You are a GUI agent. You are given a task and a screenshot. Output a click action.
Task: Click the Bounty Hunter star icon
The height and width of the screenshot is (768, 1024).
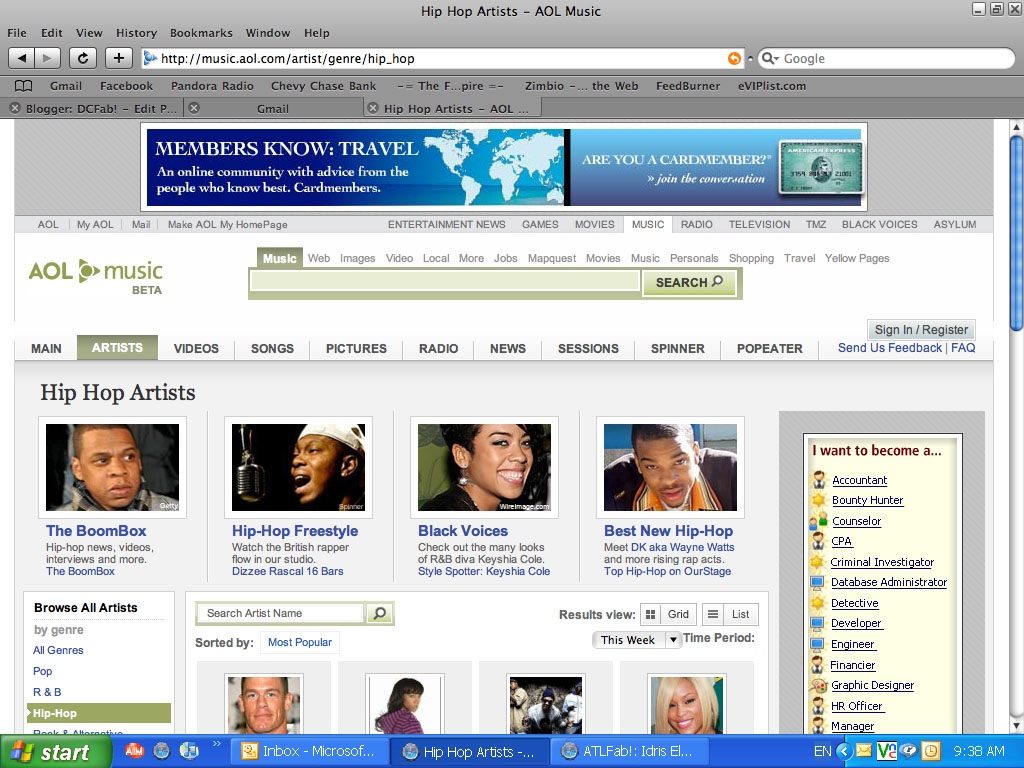818,500
